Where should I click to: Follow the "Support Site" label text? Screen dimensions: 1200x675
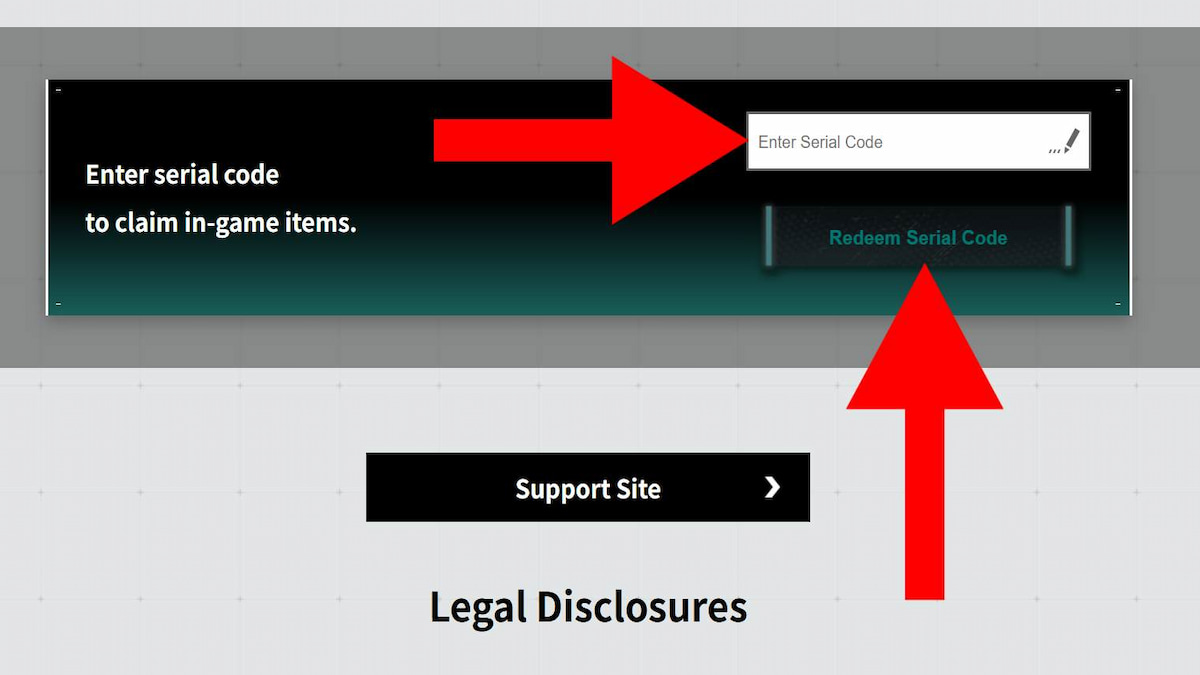(x=588, y=489)
